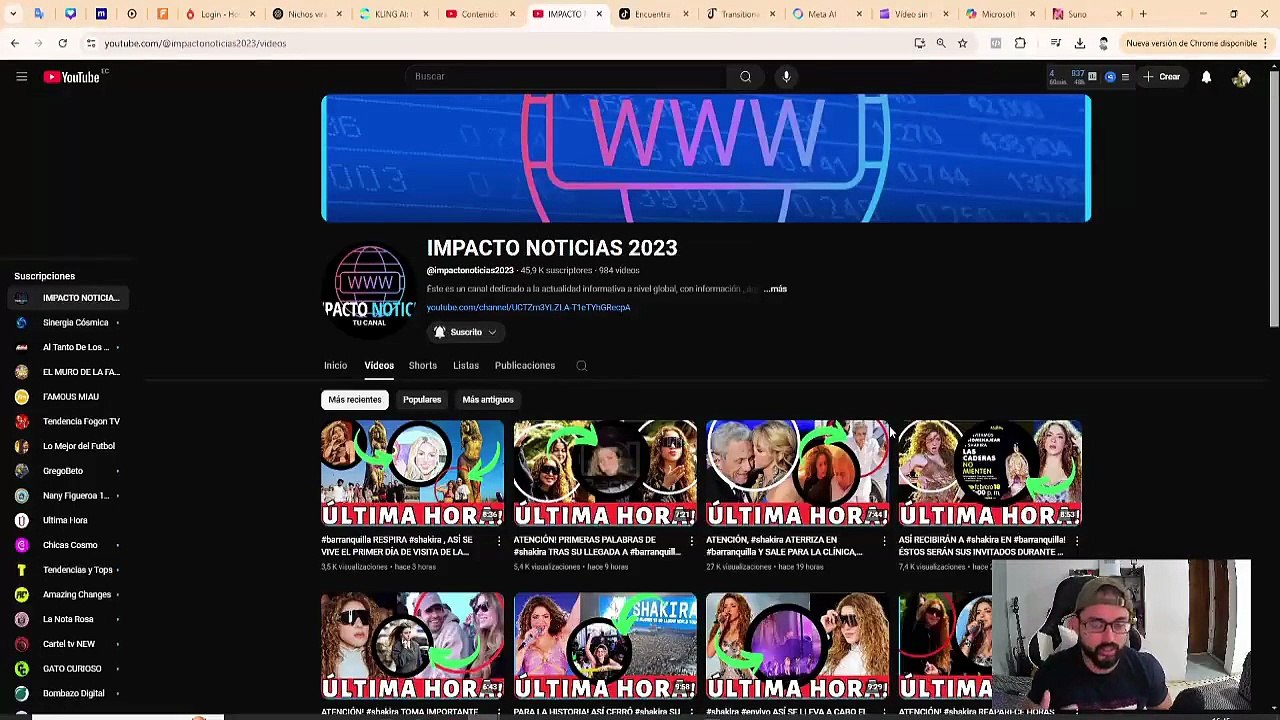Click the browser back arrow
The height and width of the screenshot is (720, 1280).
coord(14,43)
